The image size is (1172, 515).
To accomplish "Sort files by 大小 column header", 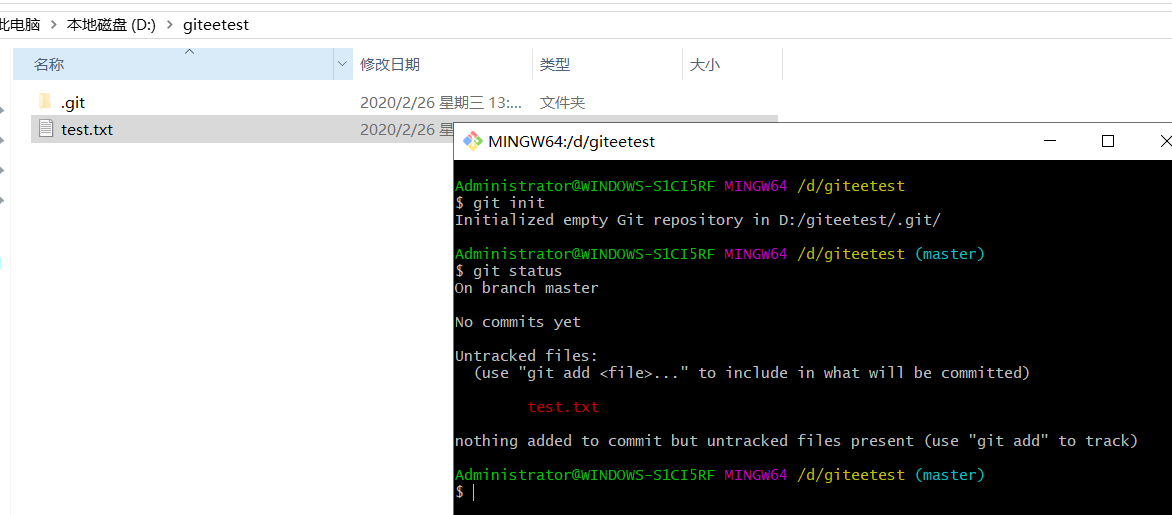I will pyautogui.click(x=732, y=64).
